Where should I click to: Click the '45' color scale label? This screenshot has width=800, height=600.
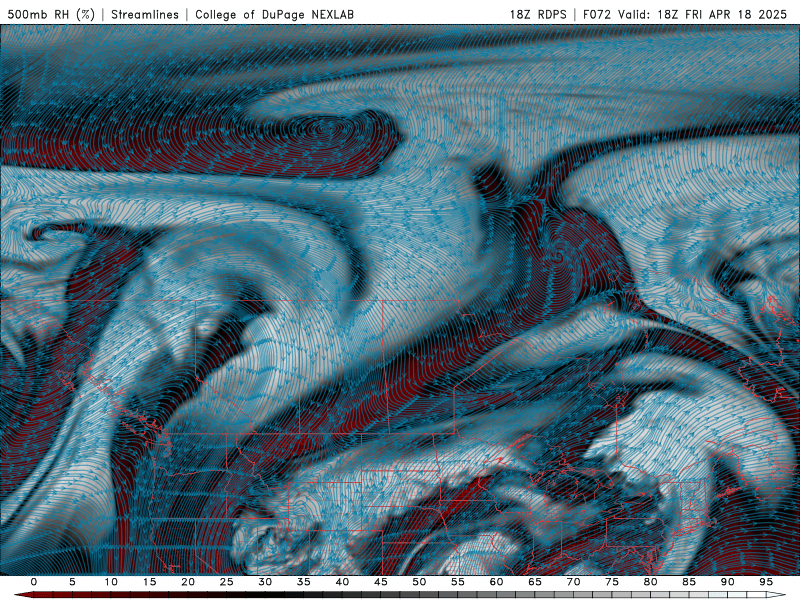click(381, 582)
